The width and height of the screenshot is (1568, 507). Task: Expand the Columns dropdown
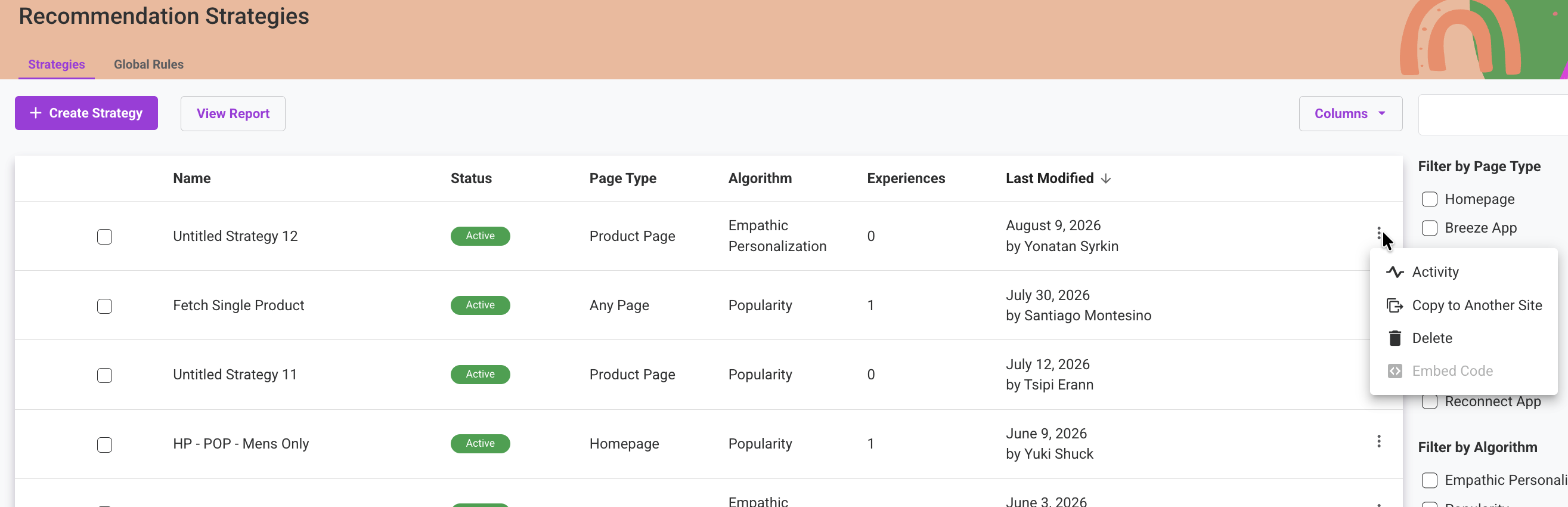pos(1350,113)
